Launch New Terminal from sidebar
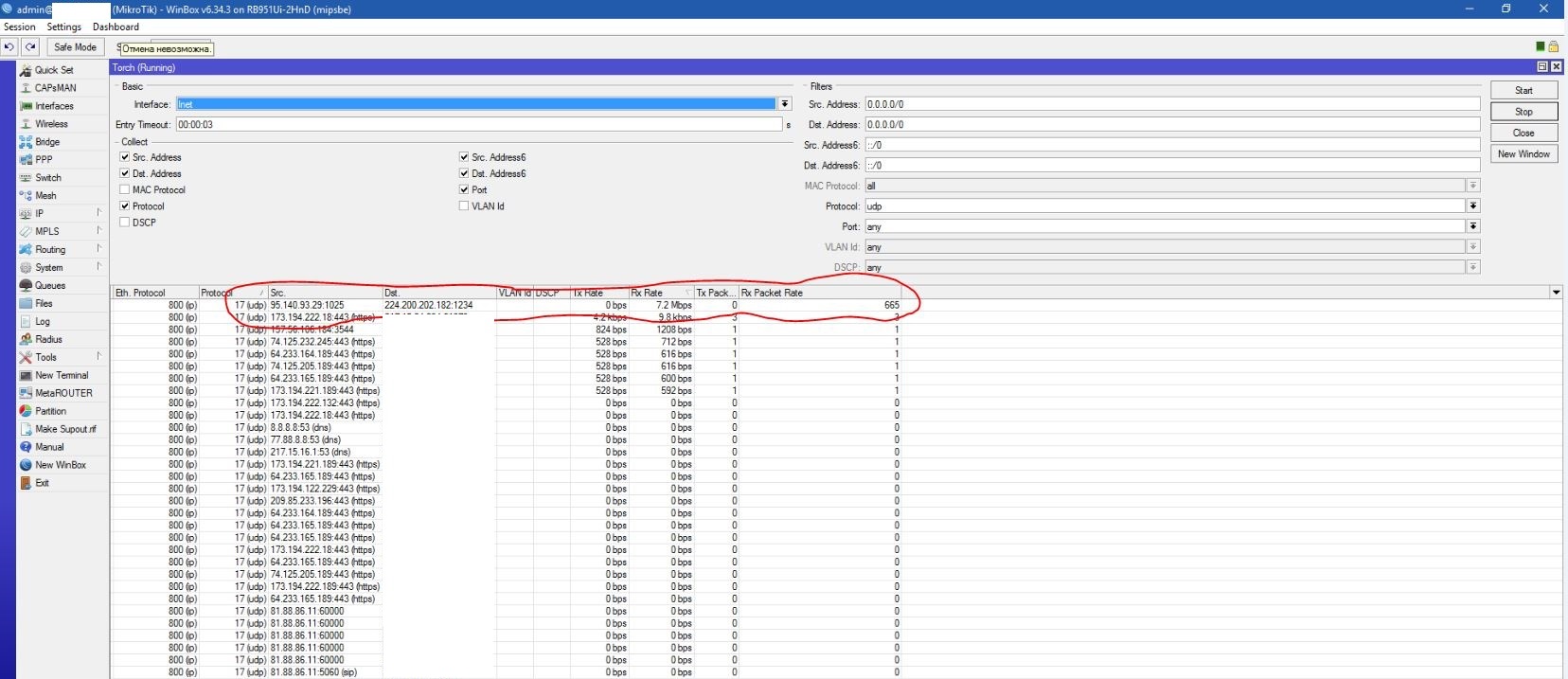Image resolution: width=1568 pixels, height=679 pixels. point(26,375)
